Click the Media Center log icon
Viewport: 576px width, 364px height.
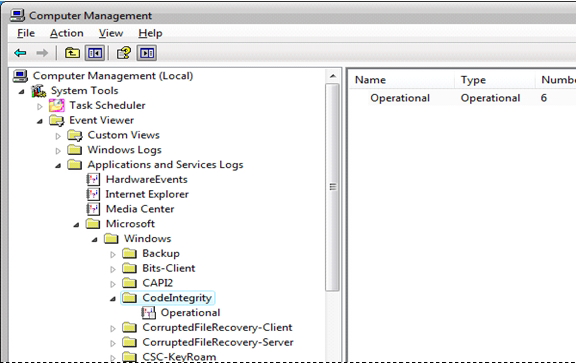click(93, 209)
